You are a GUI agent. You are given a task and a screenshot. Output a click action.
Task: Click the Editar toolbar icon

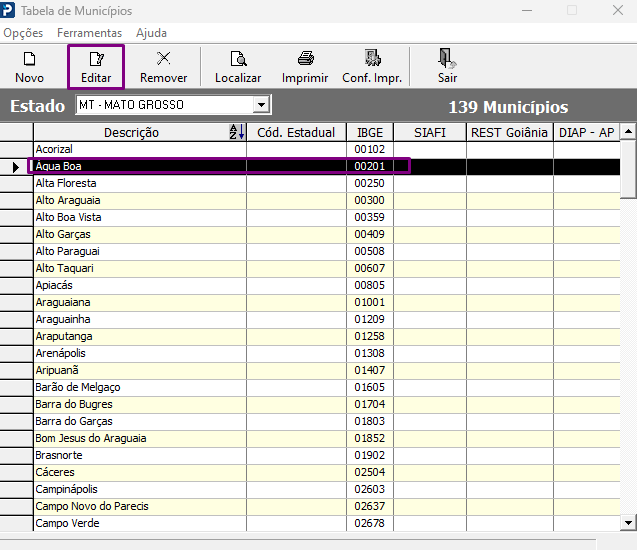coord(96,59)
